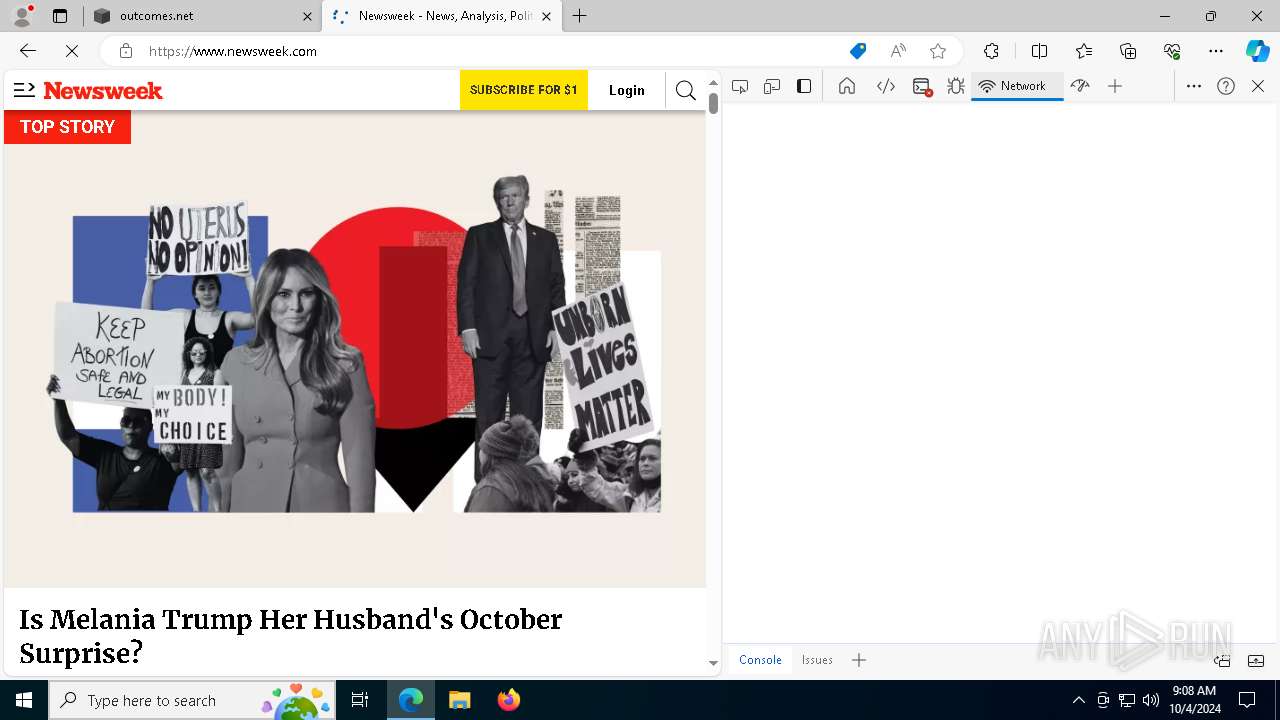
Task: Click the Login link
Action: tap(627, 90)
